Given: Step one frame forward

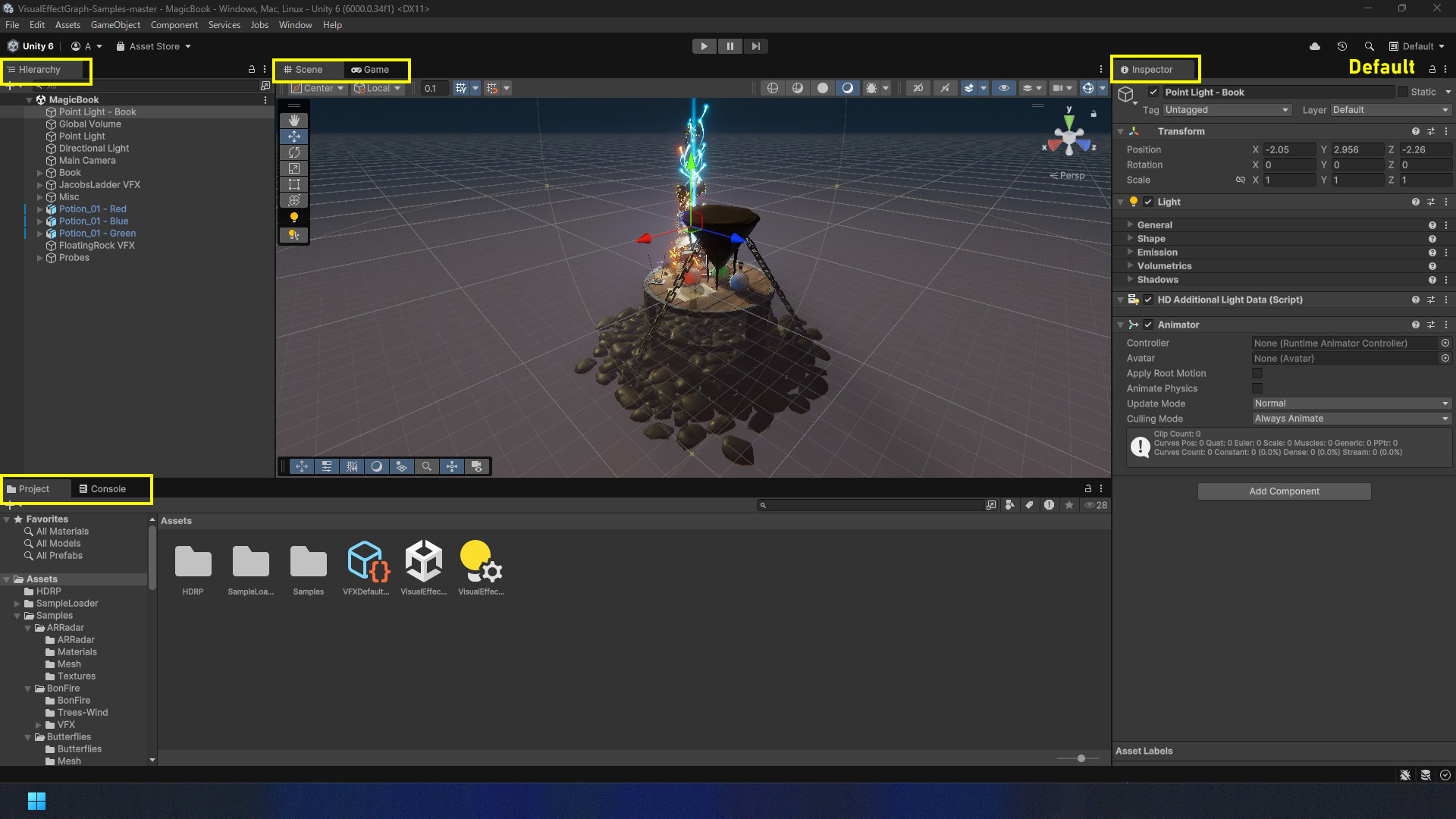Looking at the screenshot, I should [756, 46].
